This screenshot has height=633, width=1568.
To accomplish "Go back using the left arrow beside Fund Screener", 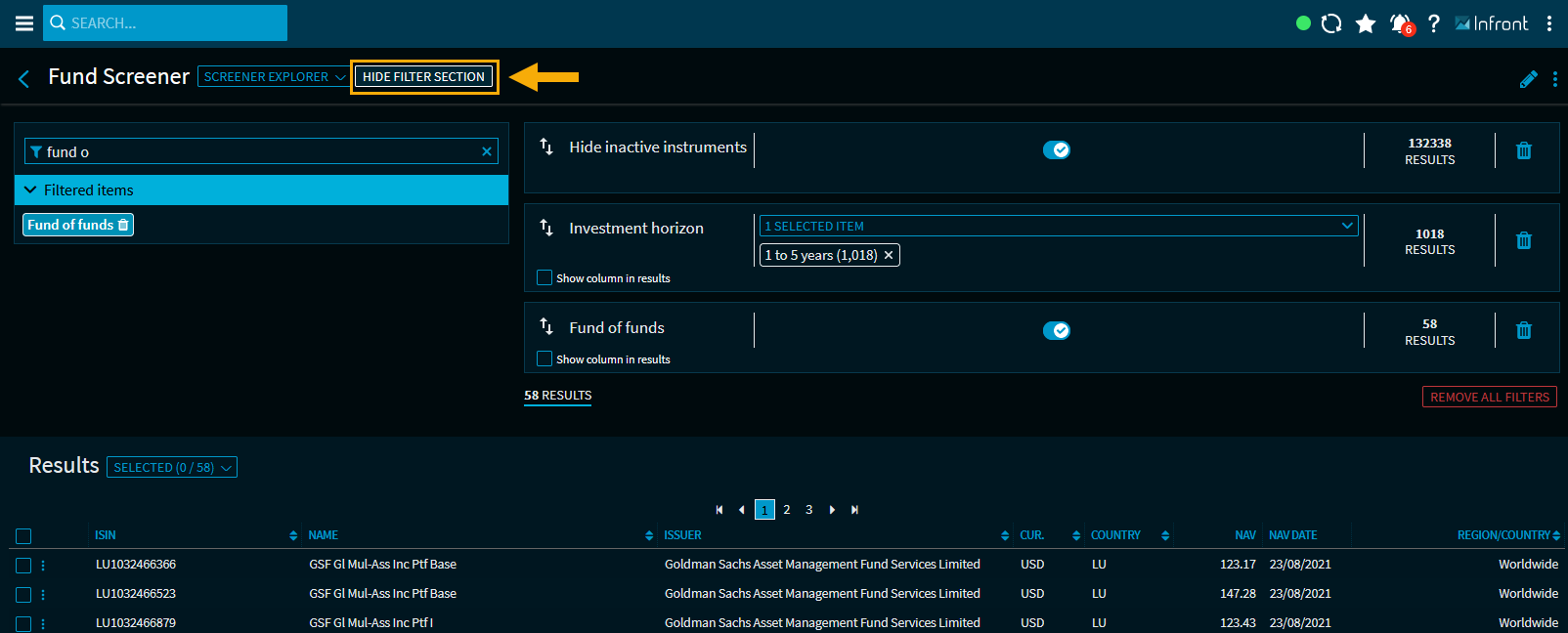I will coord(24,78).
